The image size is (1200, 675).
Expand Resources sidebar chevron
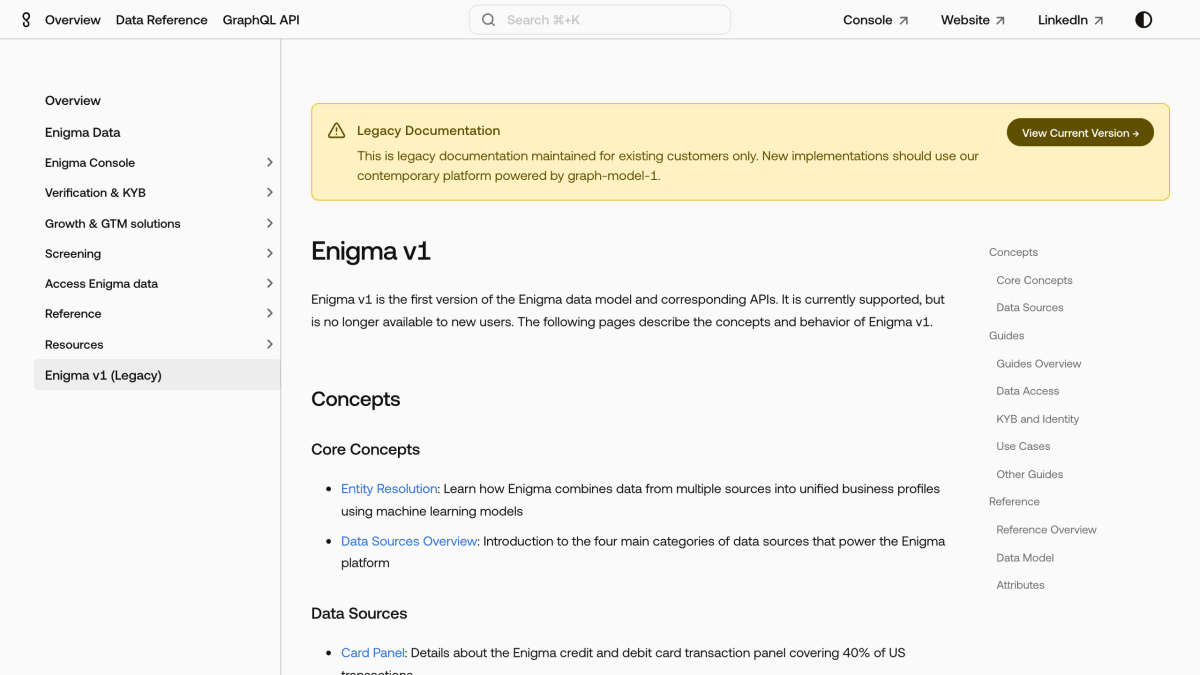(270, 344)
